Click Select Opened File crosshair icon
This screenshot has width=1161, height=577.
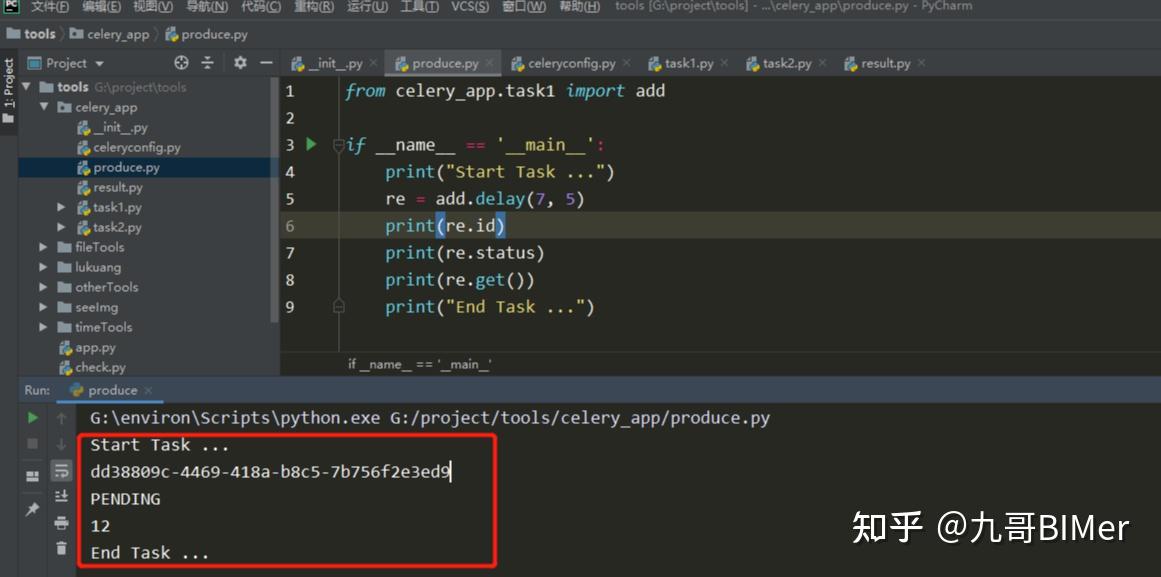181,62
